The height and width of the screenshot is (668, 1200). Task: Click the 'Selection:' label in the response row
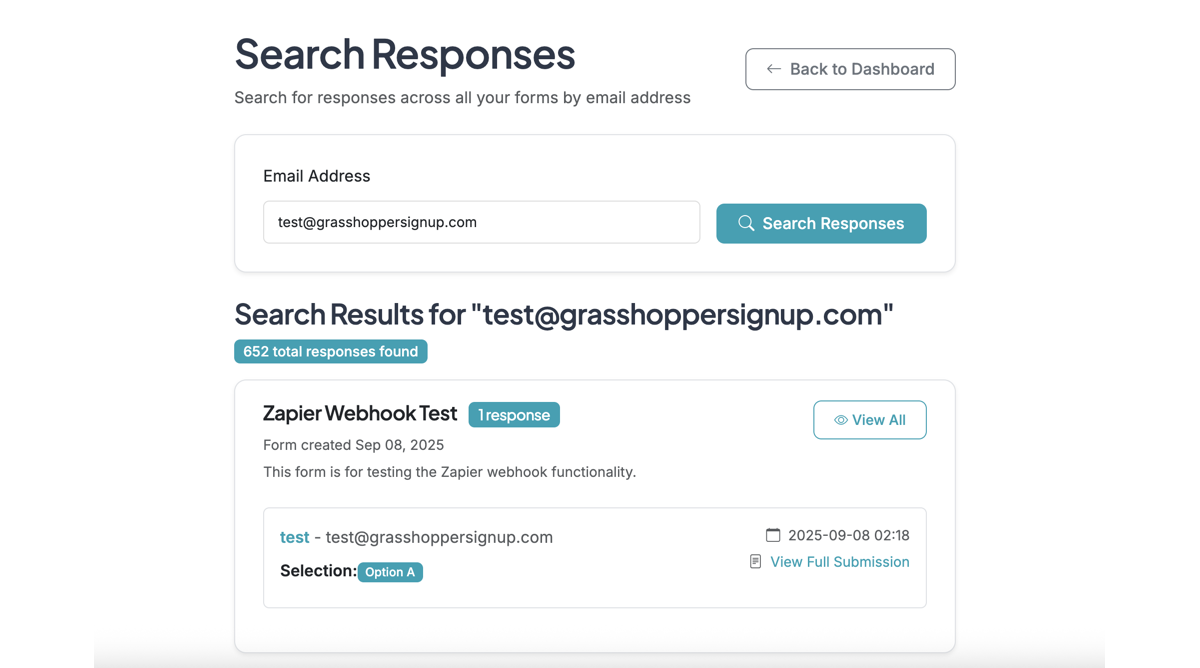tap(318, 571)
